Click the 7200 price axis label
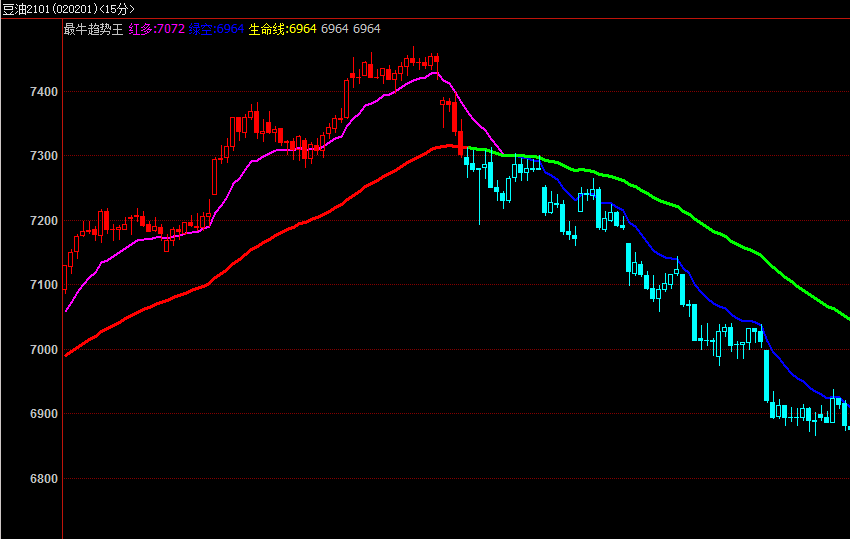The width and height of the screenshot is (850, 539). [44, 221]
